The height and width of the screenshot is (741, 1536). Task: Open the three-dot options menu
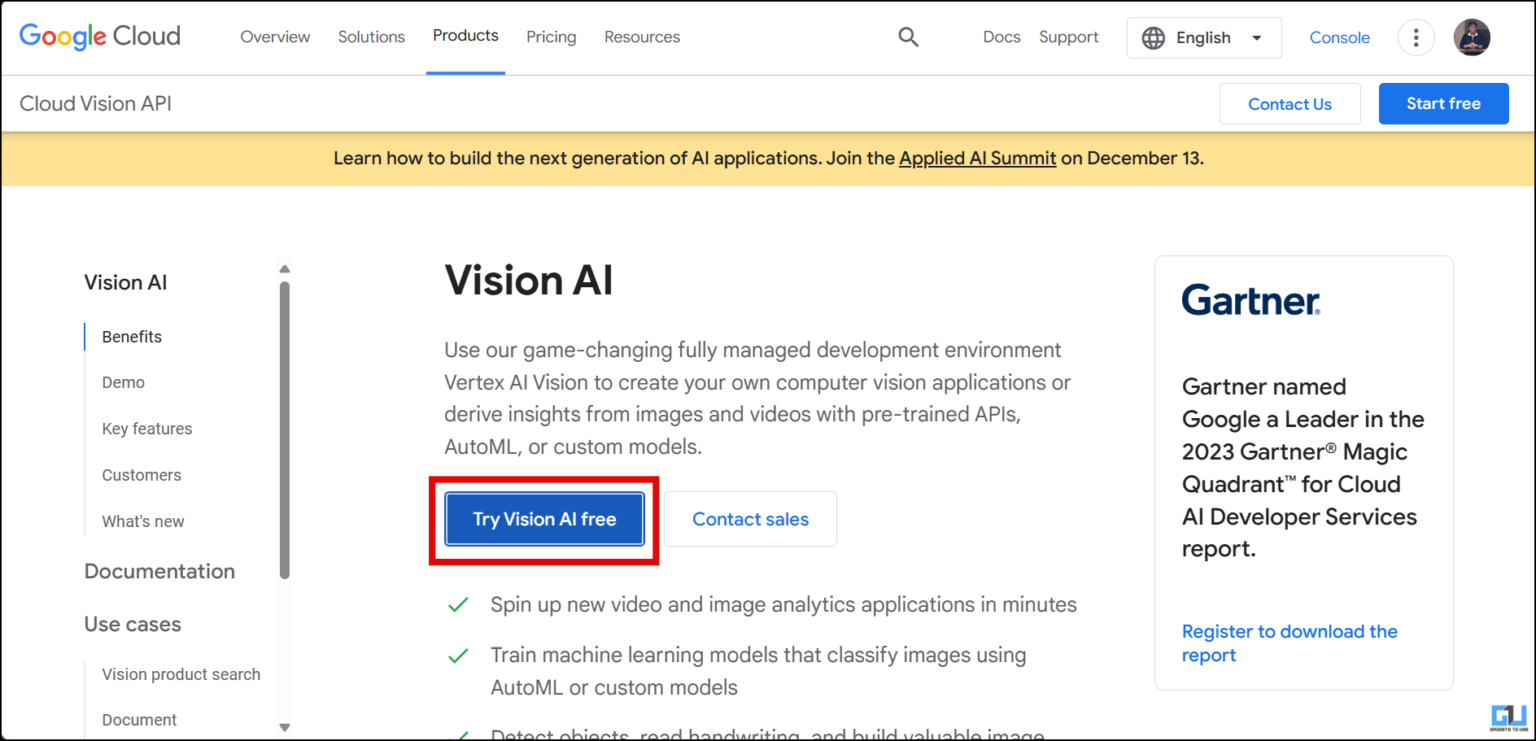point(1416,37)
